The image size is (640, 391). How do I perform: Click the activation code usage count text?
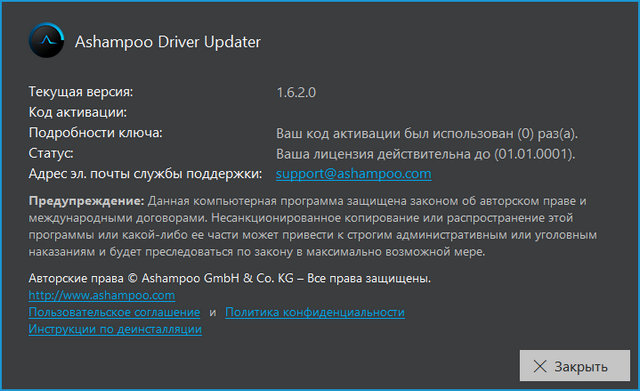pos(427,133)
